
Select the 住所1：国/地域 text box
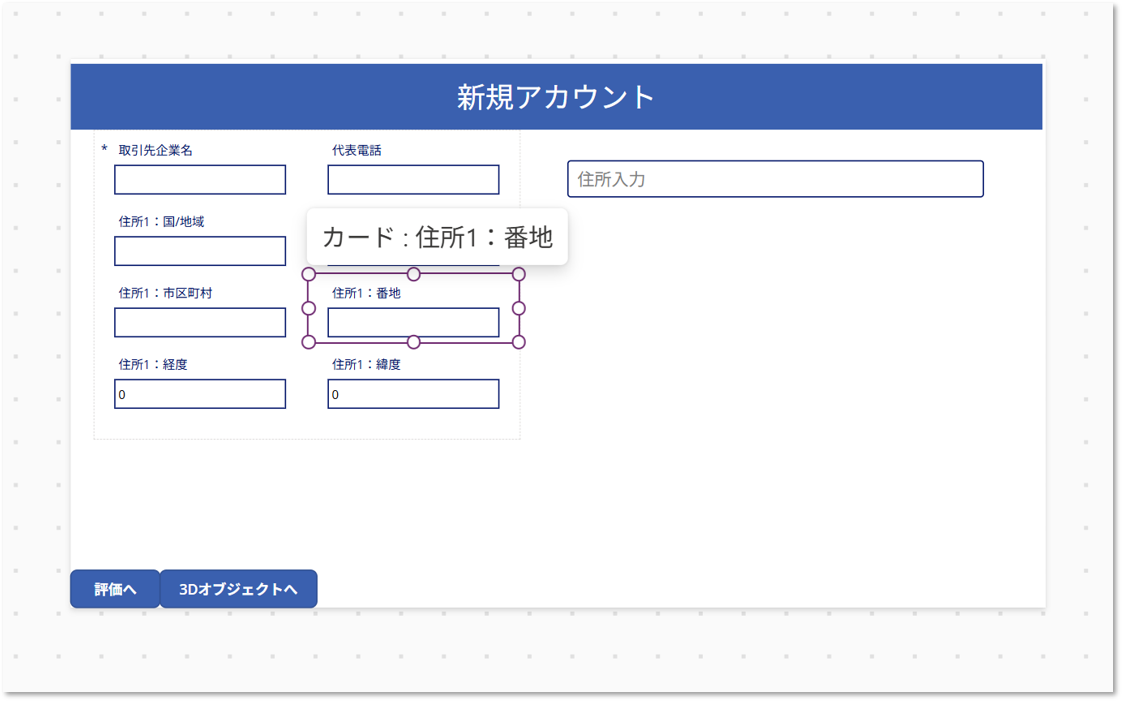pyautogui.click(x=200, y=251)
